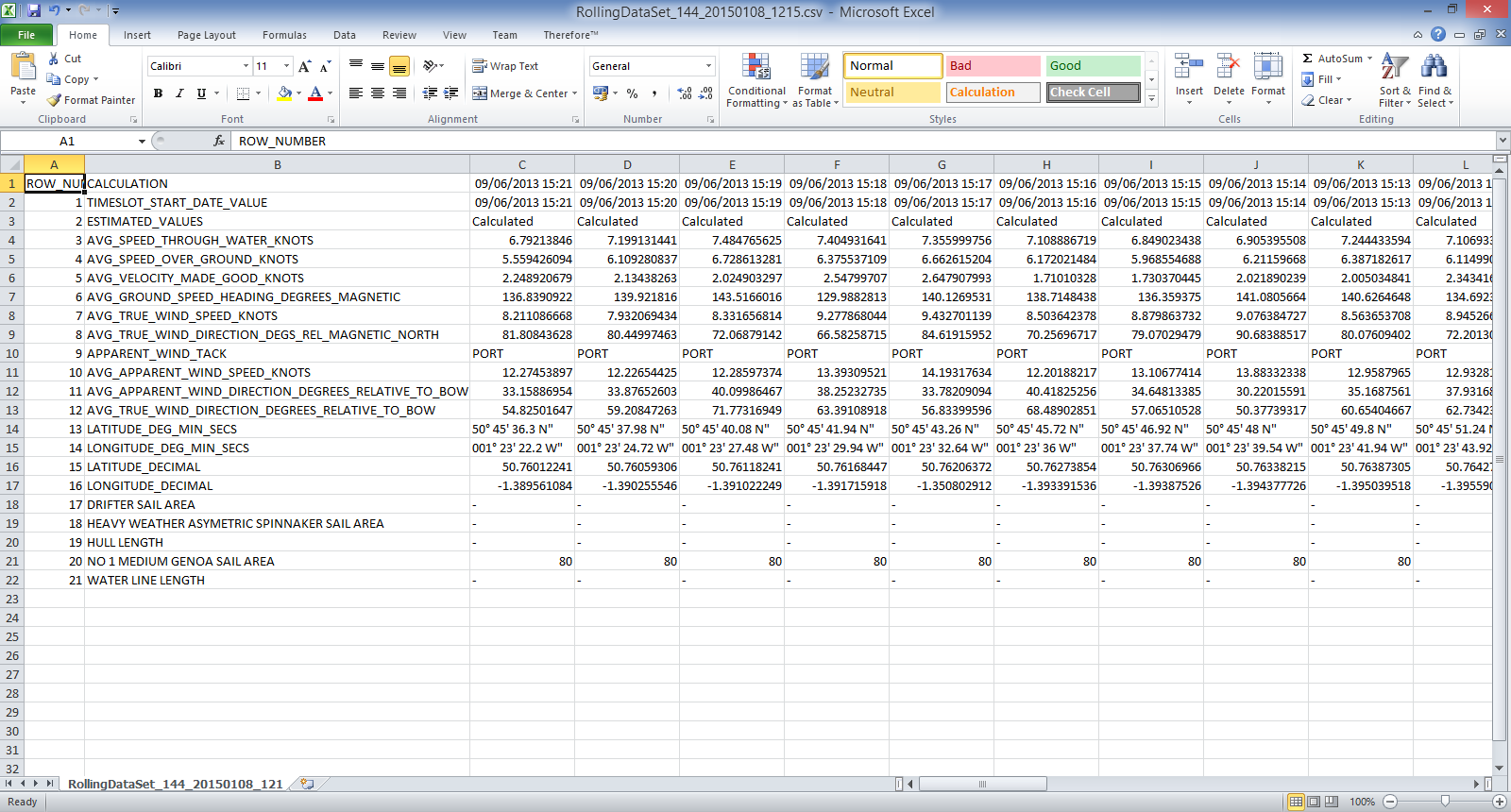Click in the formula bar input

[864, 141]
